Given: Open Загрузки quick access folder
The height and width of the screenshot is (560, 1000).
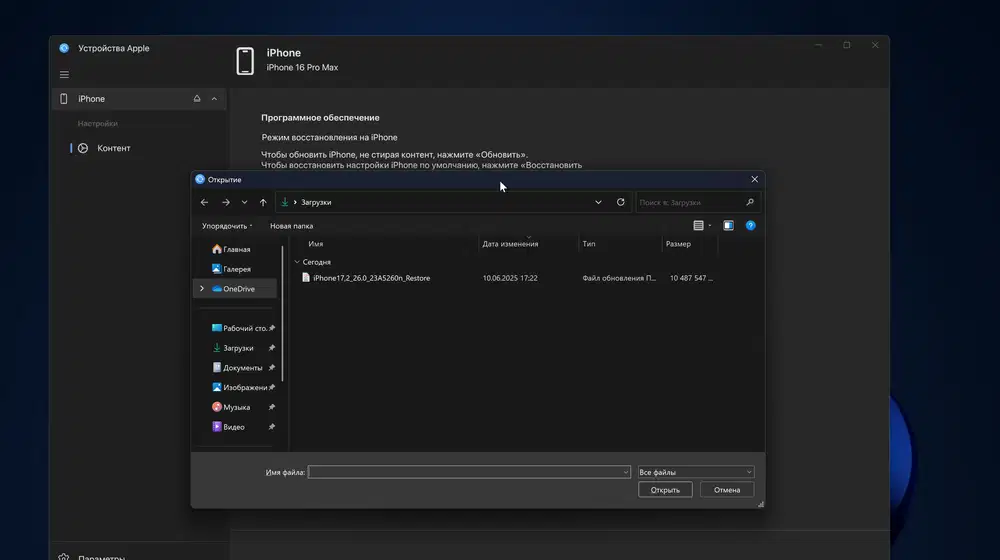Looking at the screenshot, I should click(x=235, y=348).
